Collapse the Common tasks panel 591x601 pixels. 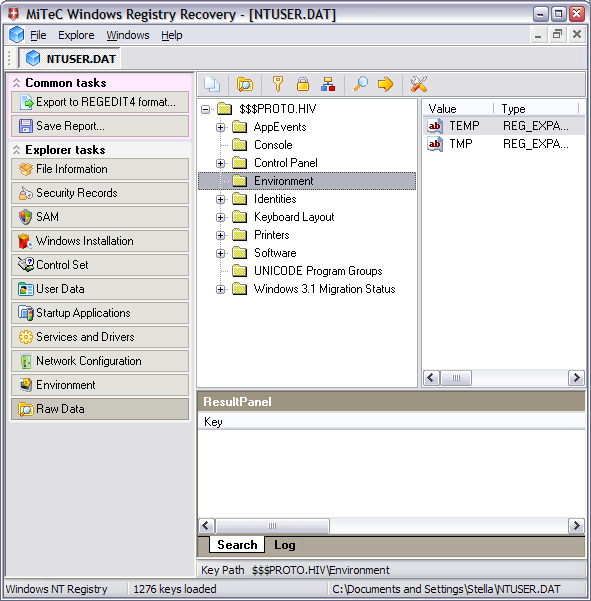point(16,83)
